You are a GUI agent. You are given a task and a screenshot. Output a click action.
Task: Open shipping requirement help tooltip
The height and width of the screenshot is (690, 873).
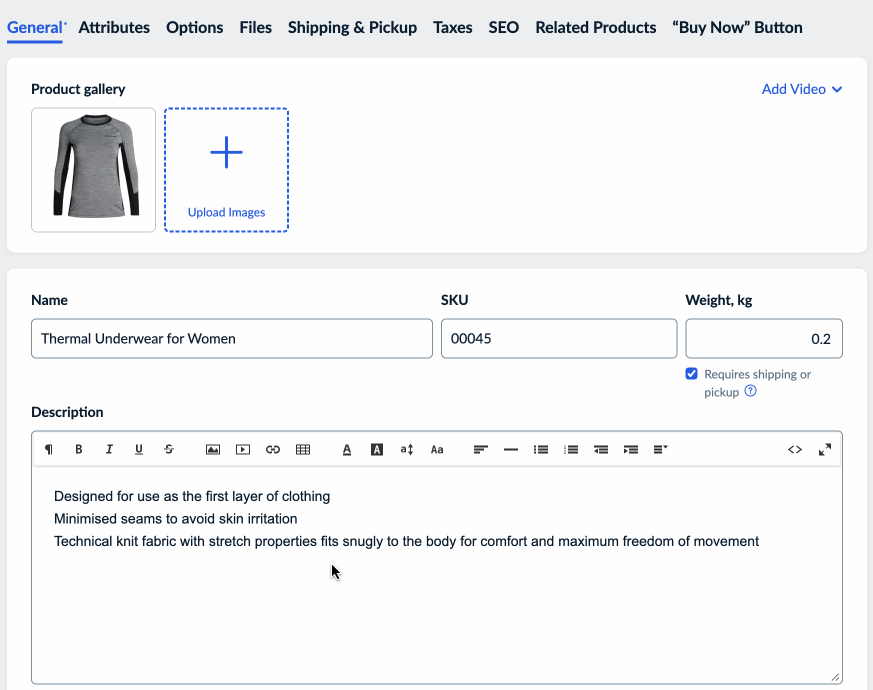tap(751, 392)
